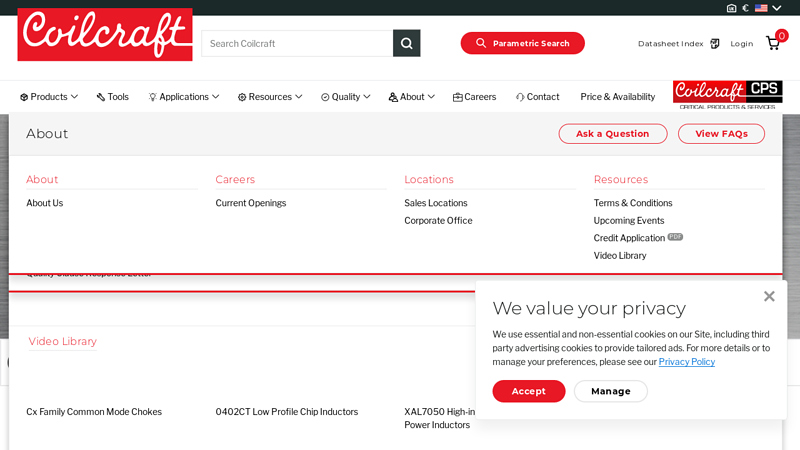Click the Coilcraft CPS logo
The width and height of the screenshot is (800, 450).
click(727, 95)
